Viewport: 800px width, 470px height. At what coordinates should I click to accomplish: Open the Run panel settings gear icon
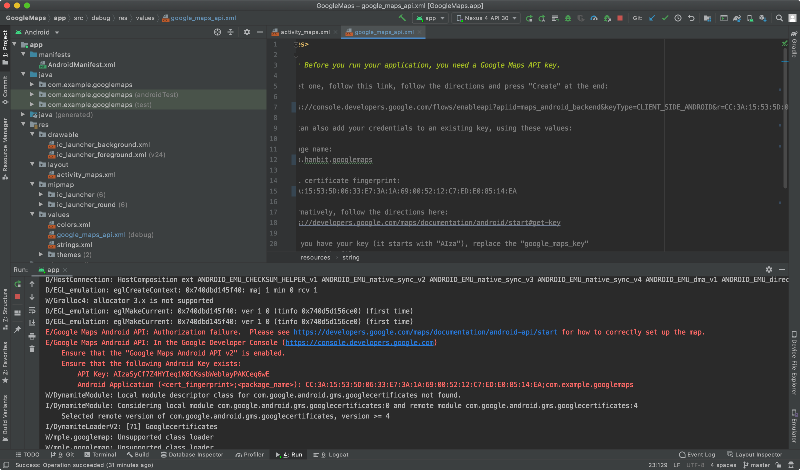[x=769, y=269]
